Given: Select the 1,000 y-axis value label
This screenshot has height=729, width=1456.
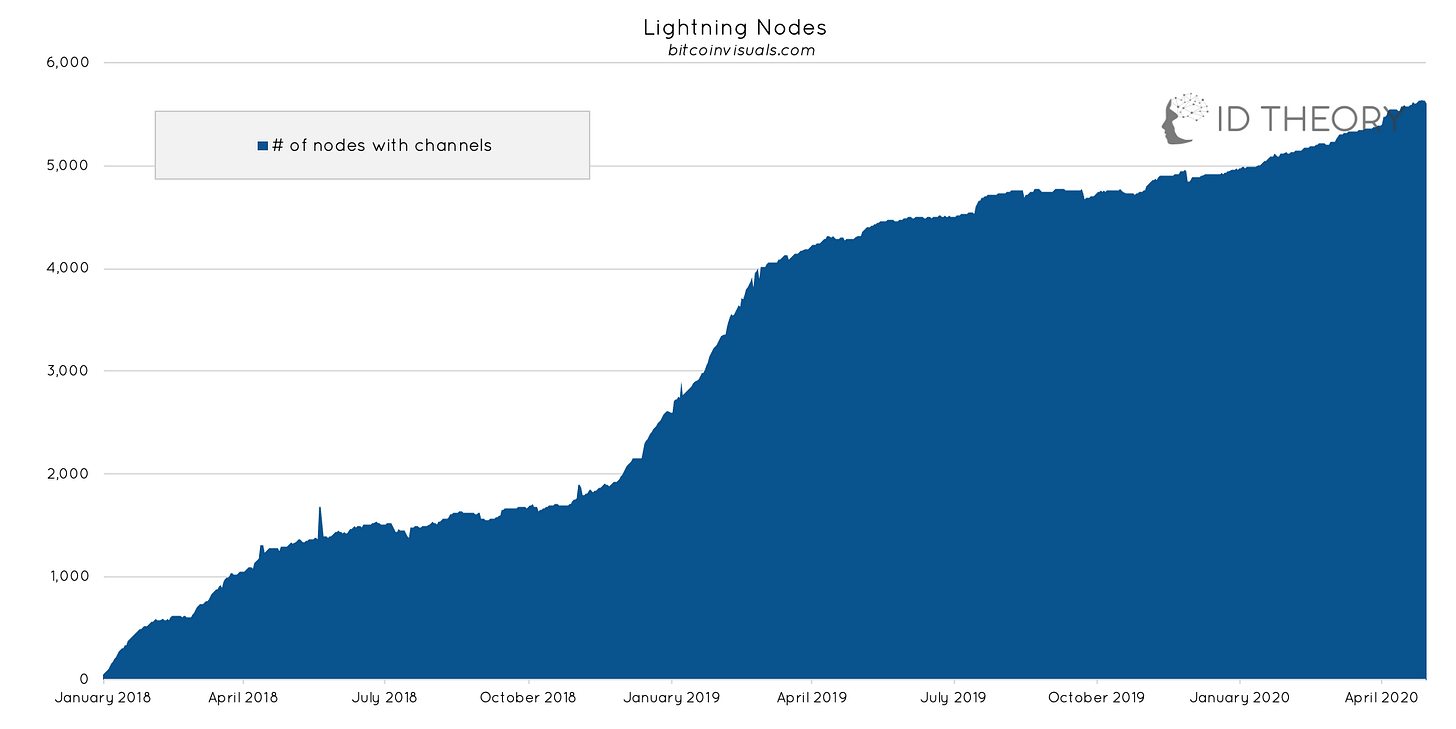Looking at the screenshot, I should (68, 577).
